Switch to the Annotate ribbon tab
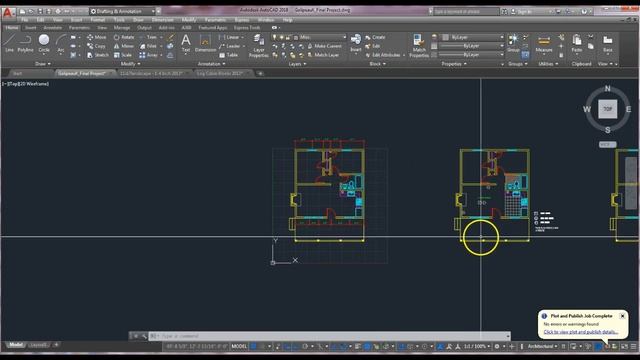This screenshot has width=640, height=360. tap(53, 28)
